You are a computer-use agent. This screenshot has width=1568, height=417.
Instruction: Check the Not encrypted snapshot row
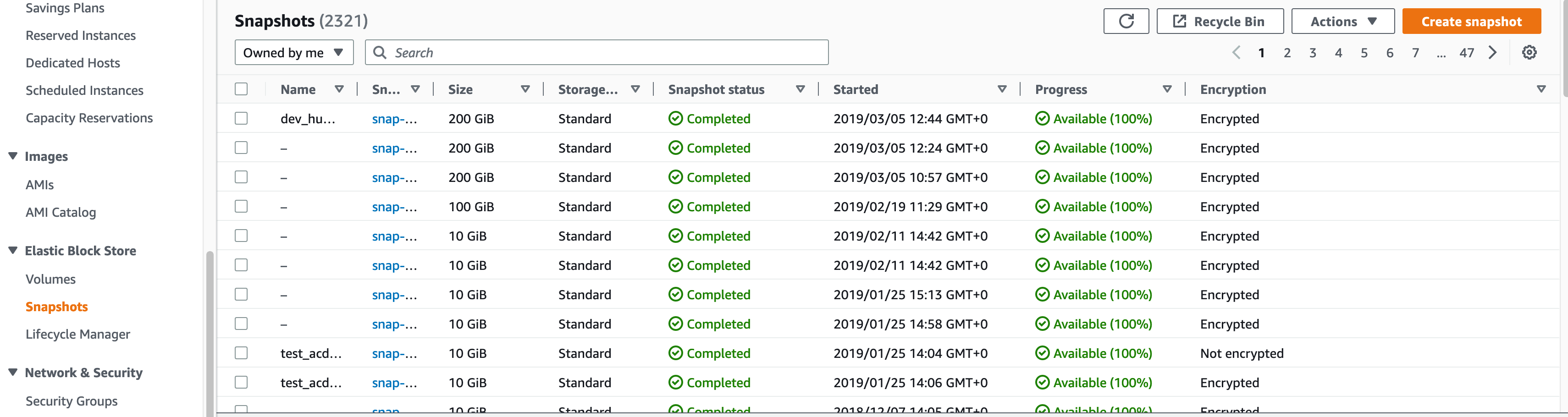(241, 353)
